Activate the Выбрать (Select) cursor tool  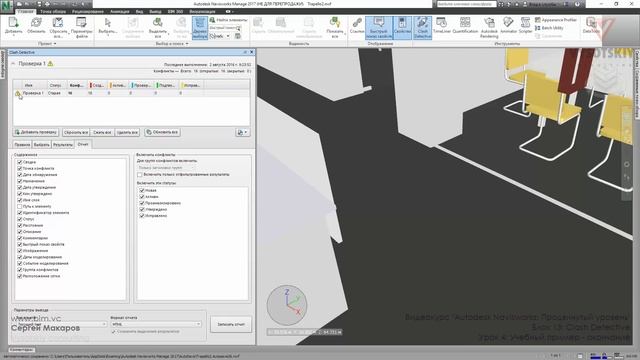click(108, 25)
